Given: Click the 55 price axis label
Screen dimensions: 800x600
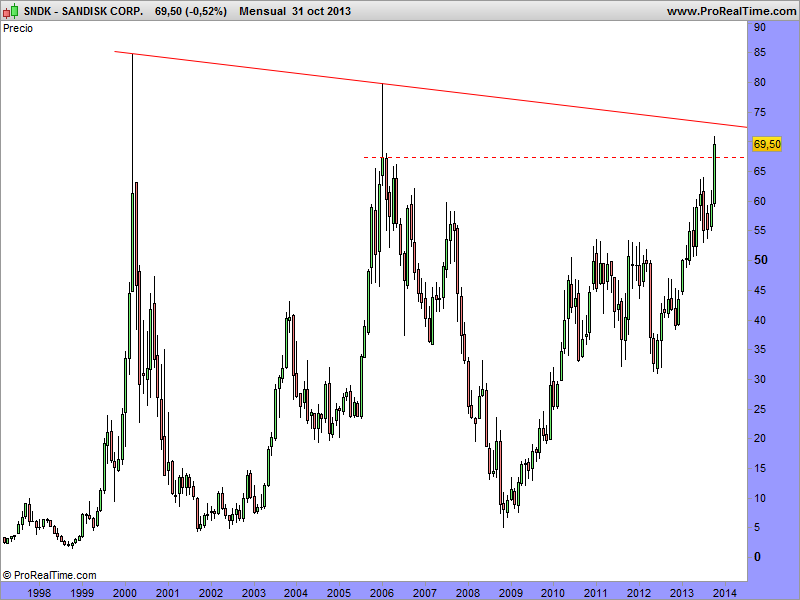Looking at the screenshot, I should pyautogui.click(x=760, y=230).
